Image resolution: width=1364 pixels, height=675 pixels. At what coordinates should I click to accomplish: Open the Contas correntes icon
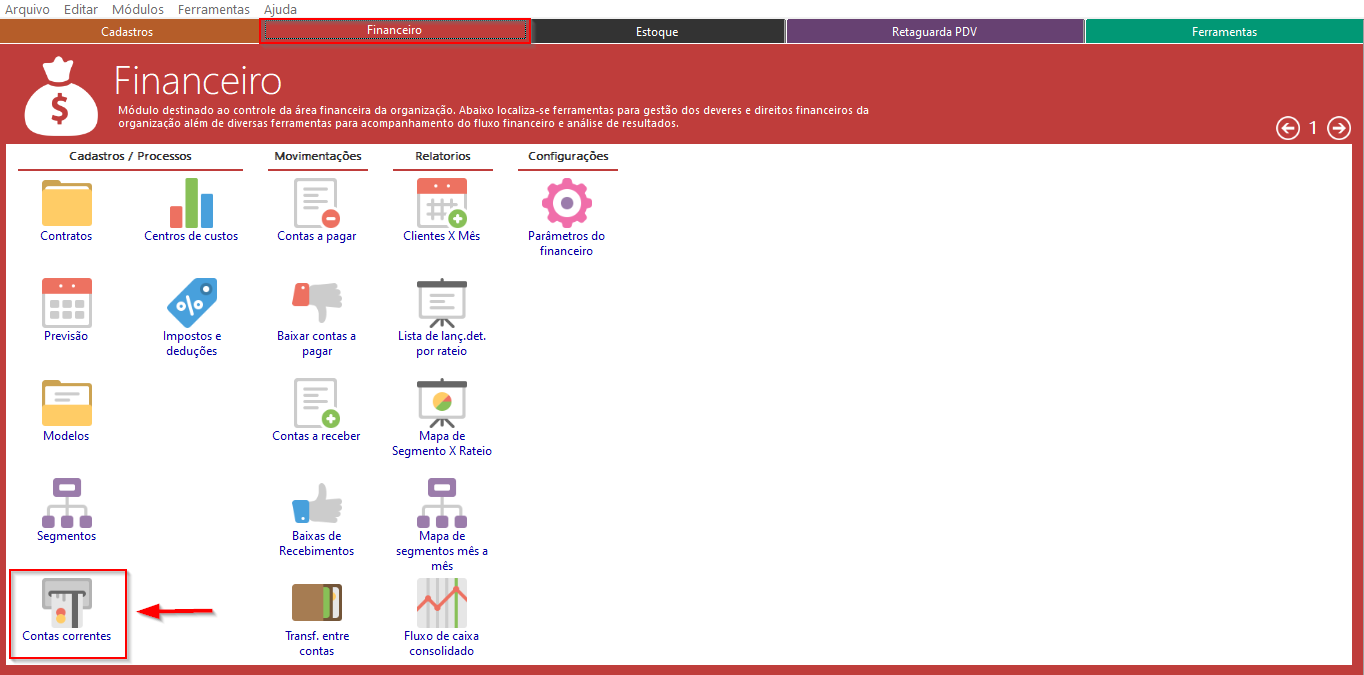(66, 603)
